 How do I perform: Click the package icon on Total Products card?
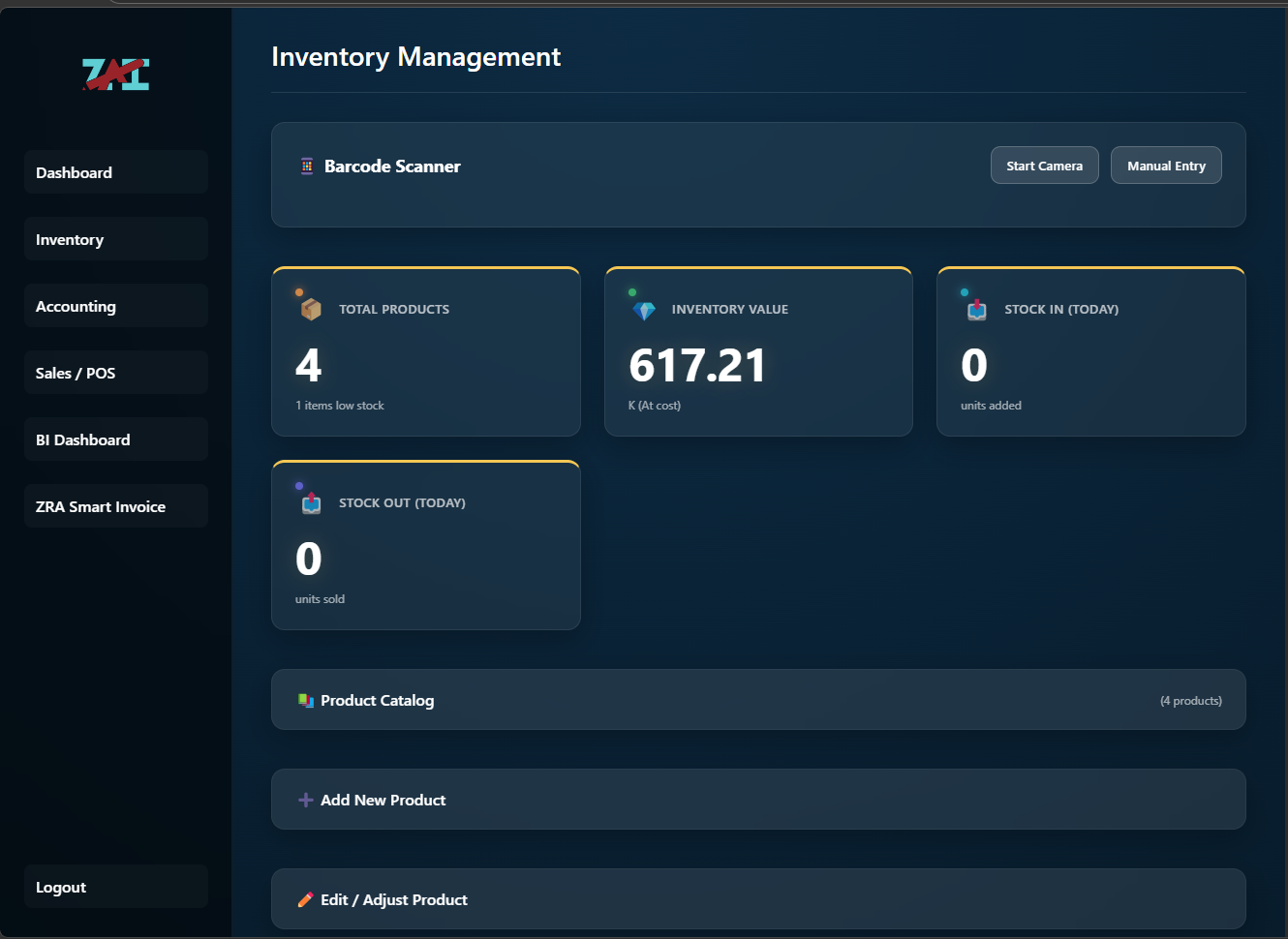[310, 307]
